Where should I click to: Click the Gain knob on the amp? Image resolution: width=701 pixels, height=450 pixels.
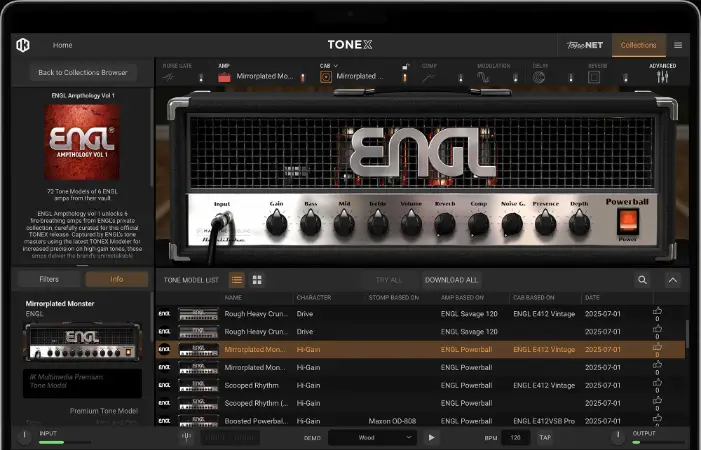[276, 222]
